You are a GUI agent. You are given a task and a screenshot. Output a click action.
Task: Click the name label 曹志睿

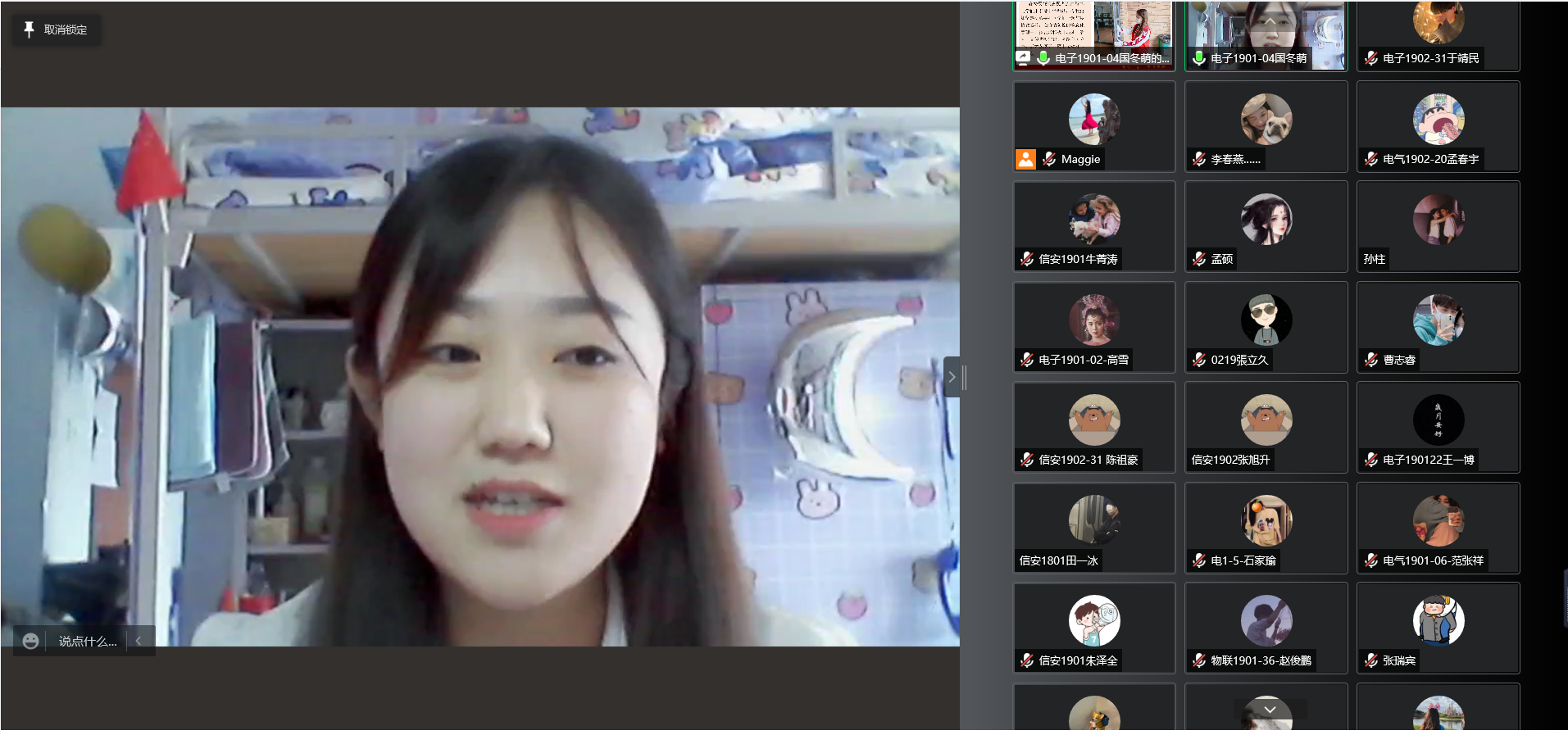[x=1399, y=360]
